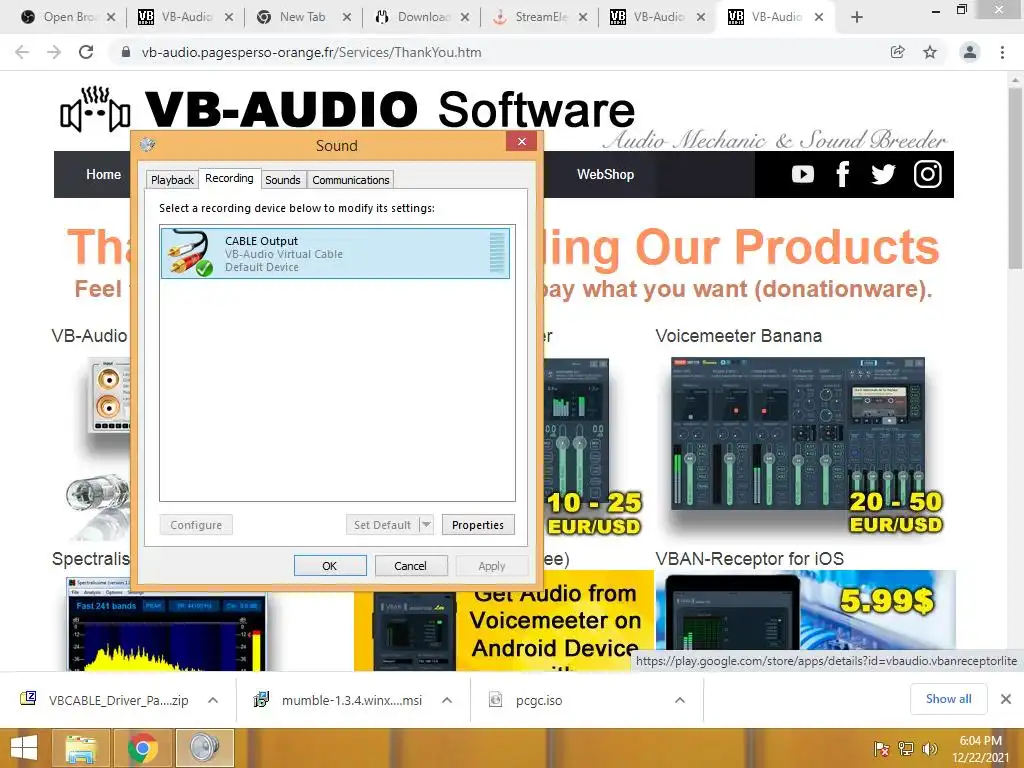Open the Set Default dropdown arrow

[426, 524]
